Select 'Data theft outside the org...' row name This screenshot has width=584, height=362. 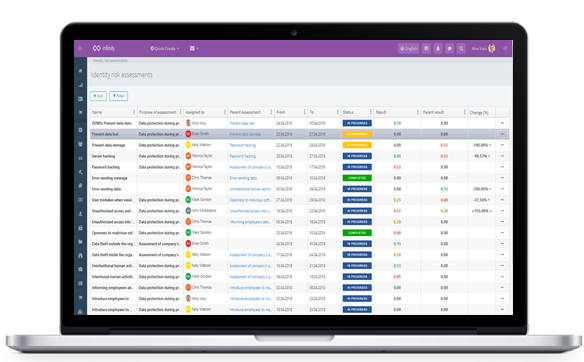113,244
